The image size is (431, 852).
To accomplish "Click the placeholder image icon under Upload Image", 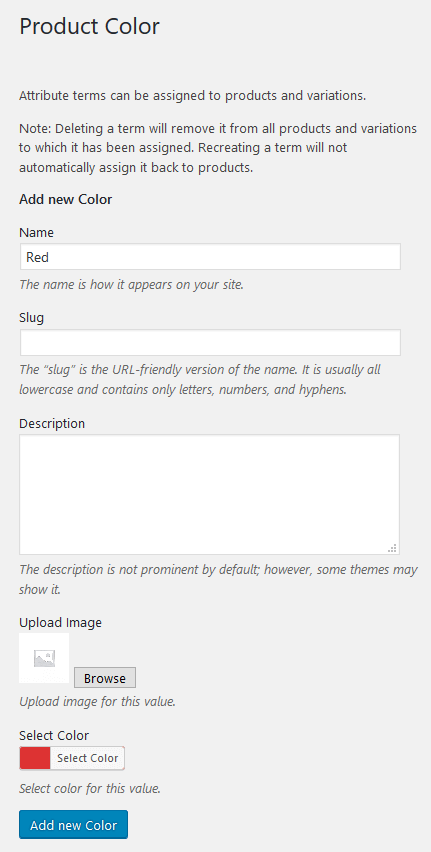I will tap(44, 658).
